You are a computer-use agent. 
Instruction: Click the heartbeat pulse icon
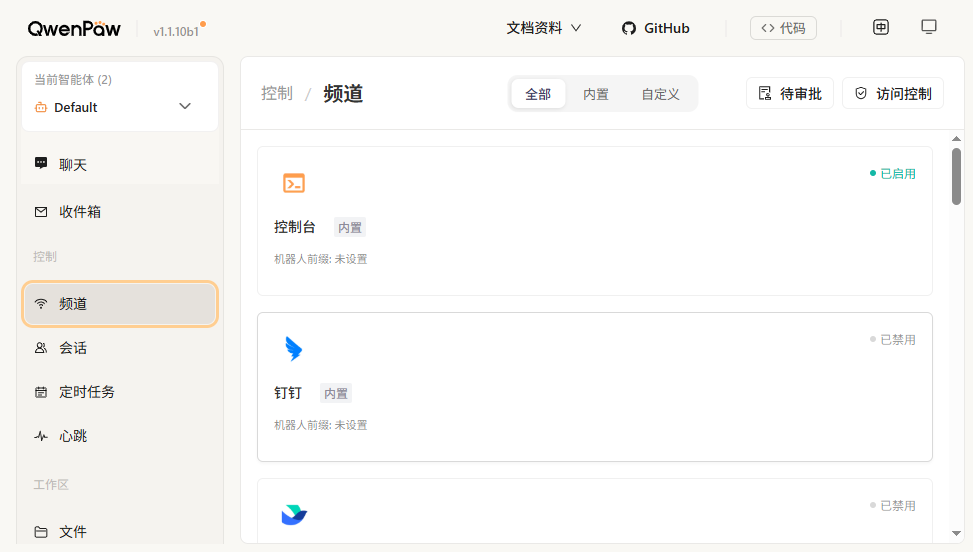41,436
